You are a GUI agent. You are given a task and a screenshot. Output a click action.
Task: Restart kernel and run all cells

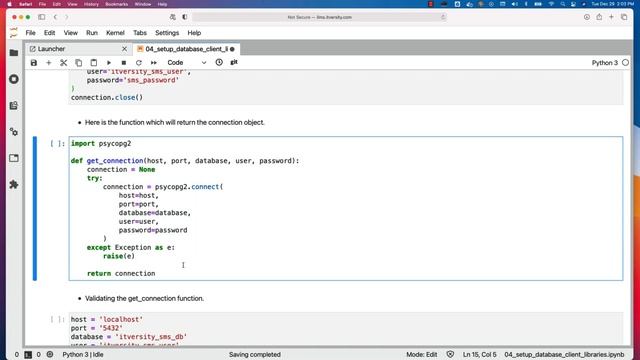153,63
